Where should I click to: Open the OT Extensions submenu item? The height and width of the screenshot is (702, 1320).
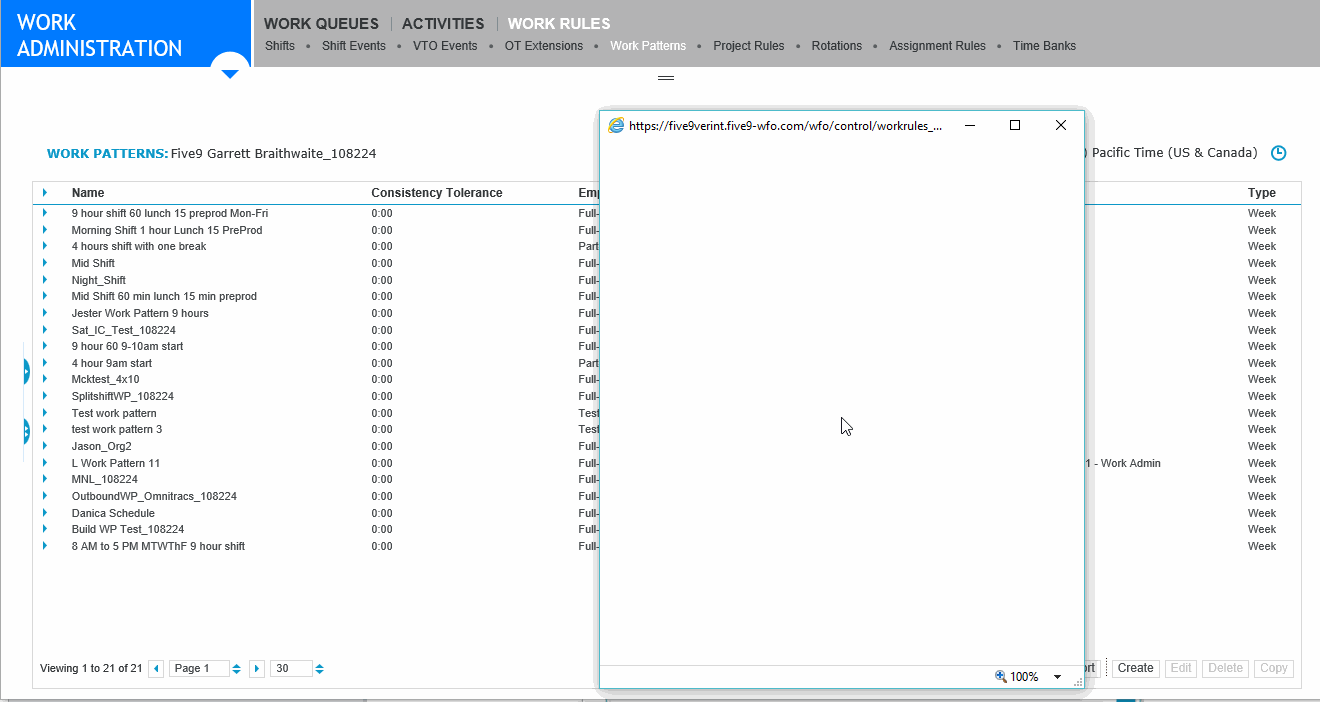coord(544,46)
